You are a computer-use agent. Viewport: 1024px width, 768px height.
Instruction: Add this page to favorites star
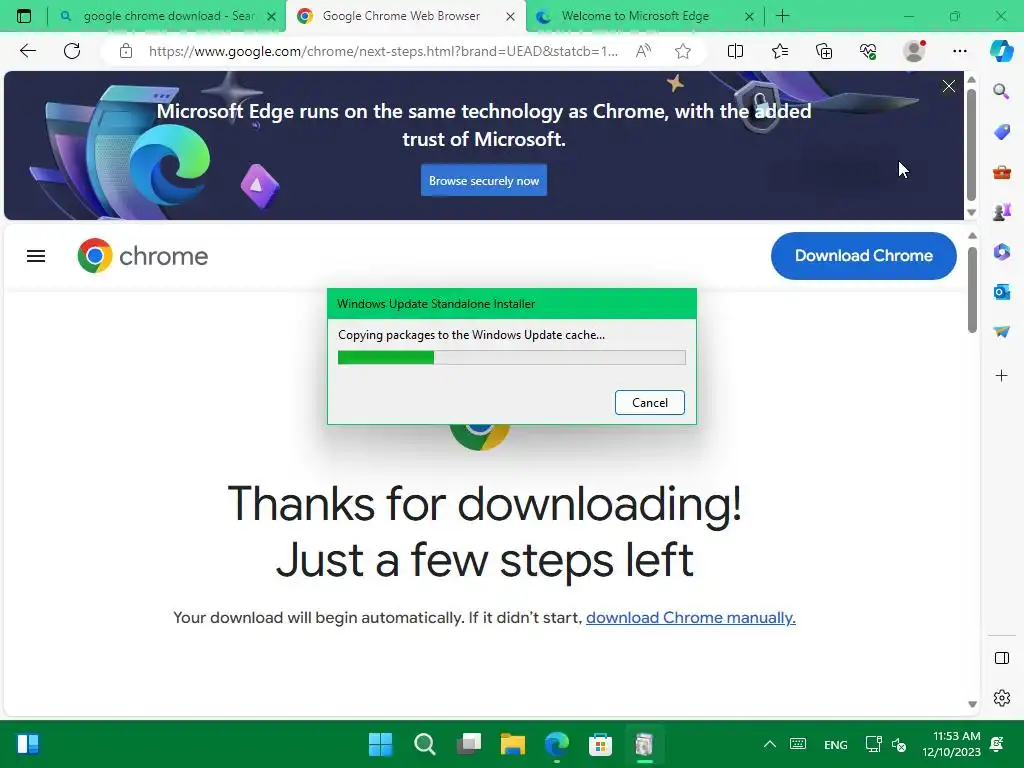point(682,51)
